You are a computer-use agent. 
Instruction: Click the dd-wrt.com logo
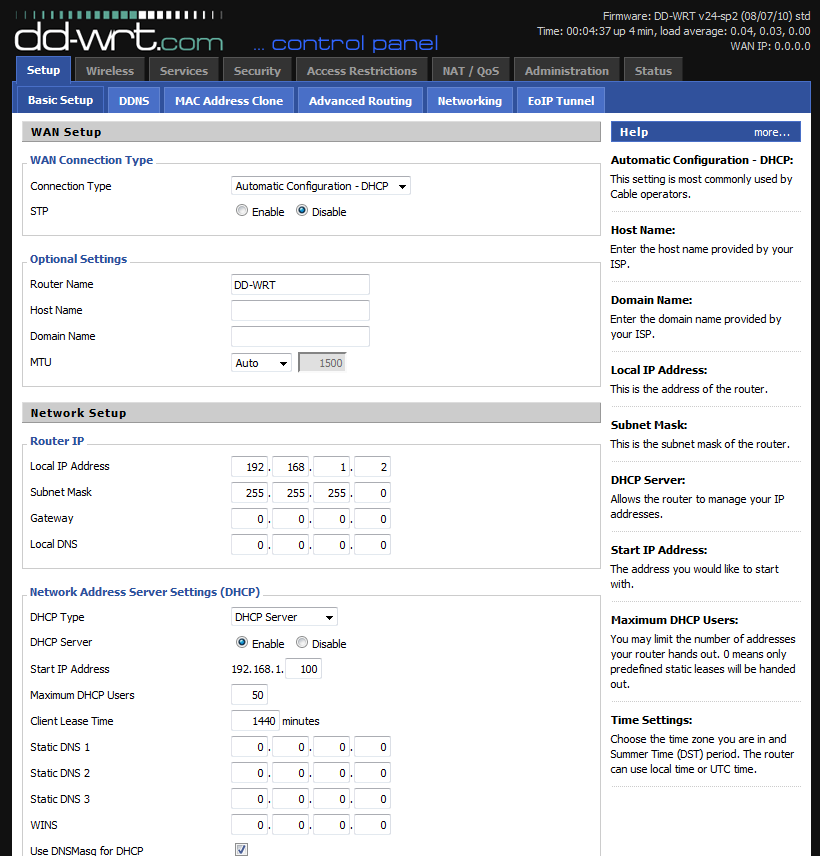pos(119,32)
